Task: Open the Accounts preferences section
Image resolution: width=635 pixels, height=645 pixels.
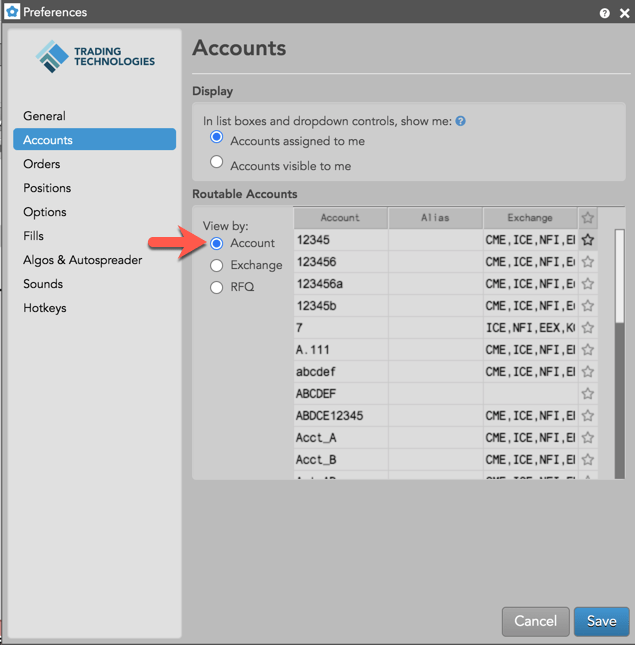Action: click(x=95, y=140)
